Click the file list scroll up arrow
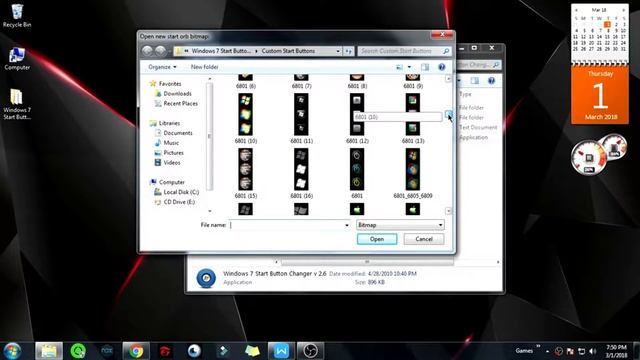 coord(448,78)
